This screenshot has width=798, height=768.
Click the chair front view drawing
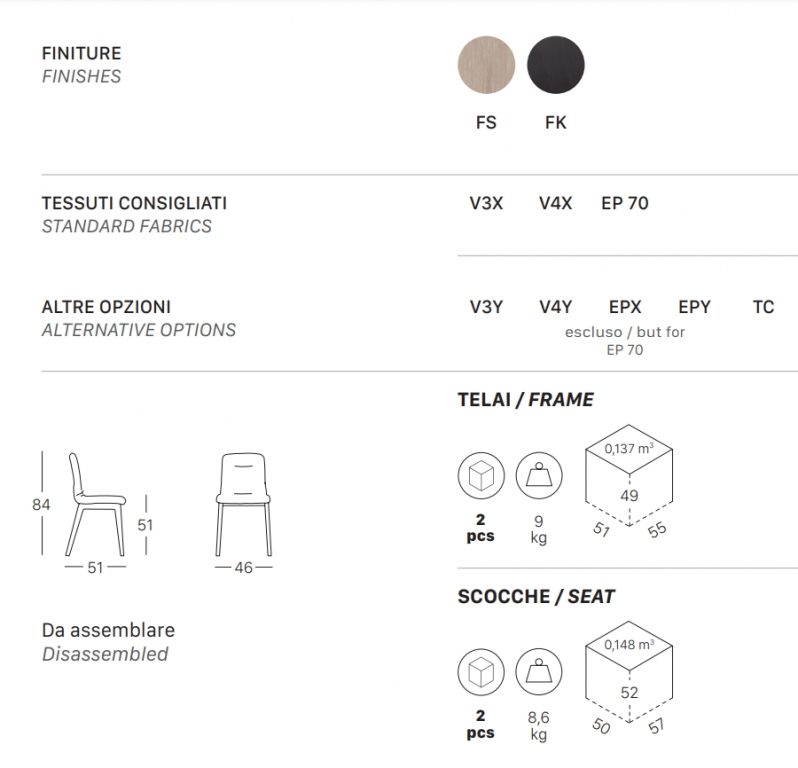(x=243, y=504)
